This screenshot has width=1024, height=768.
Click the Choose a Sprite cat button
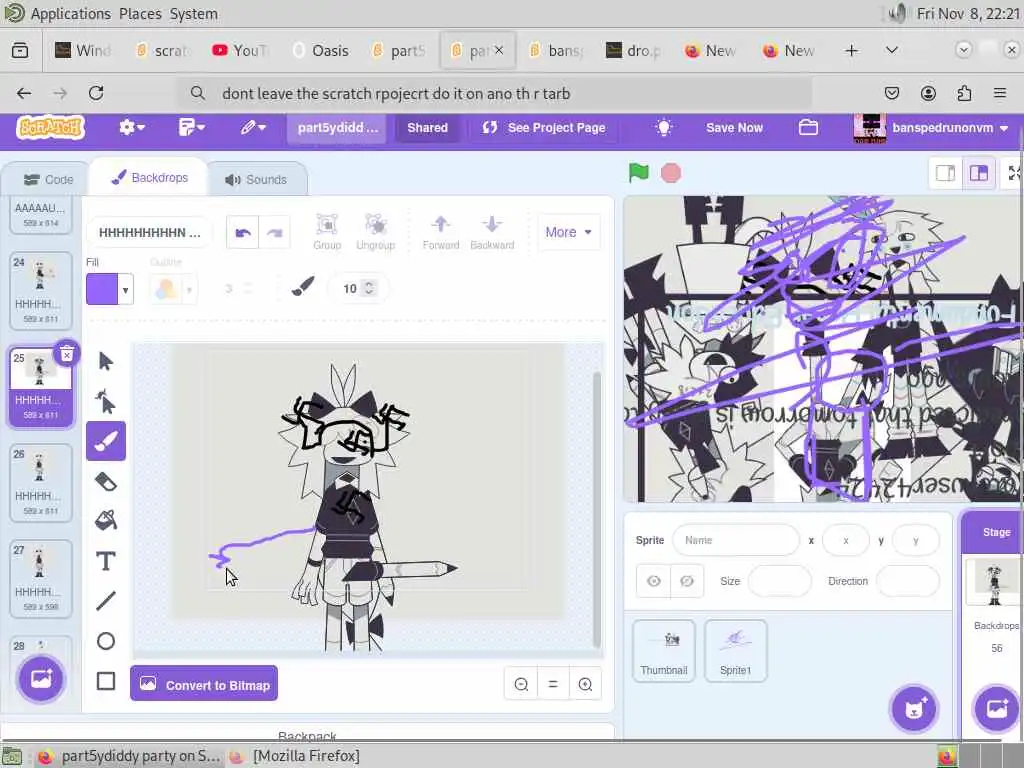[x=914, y=709]
